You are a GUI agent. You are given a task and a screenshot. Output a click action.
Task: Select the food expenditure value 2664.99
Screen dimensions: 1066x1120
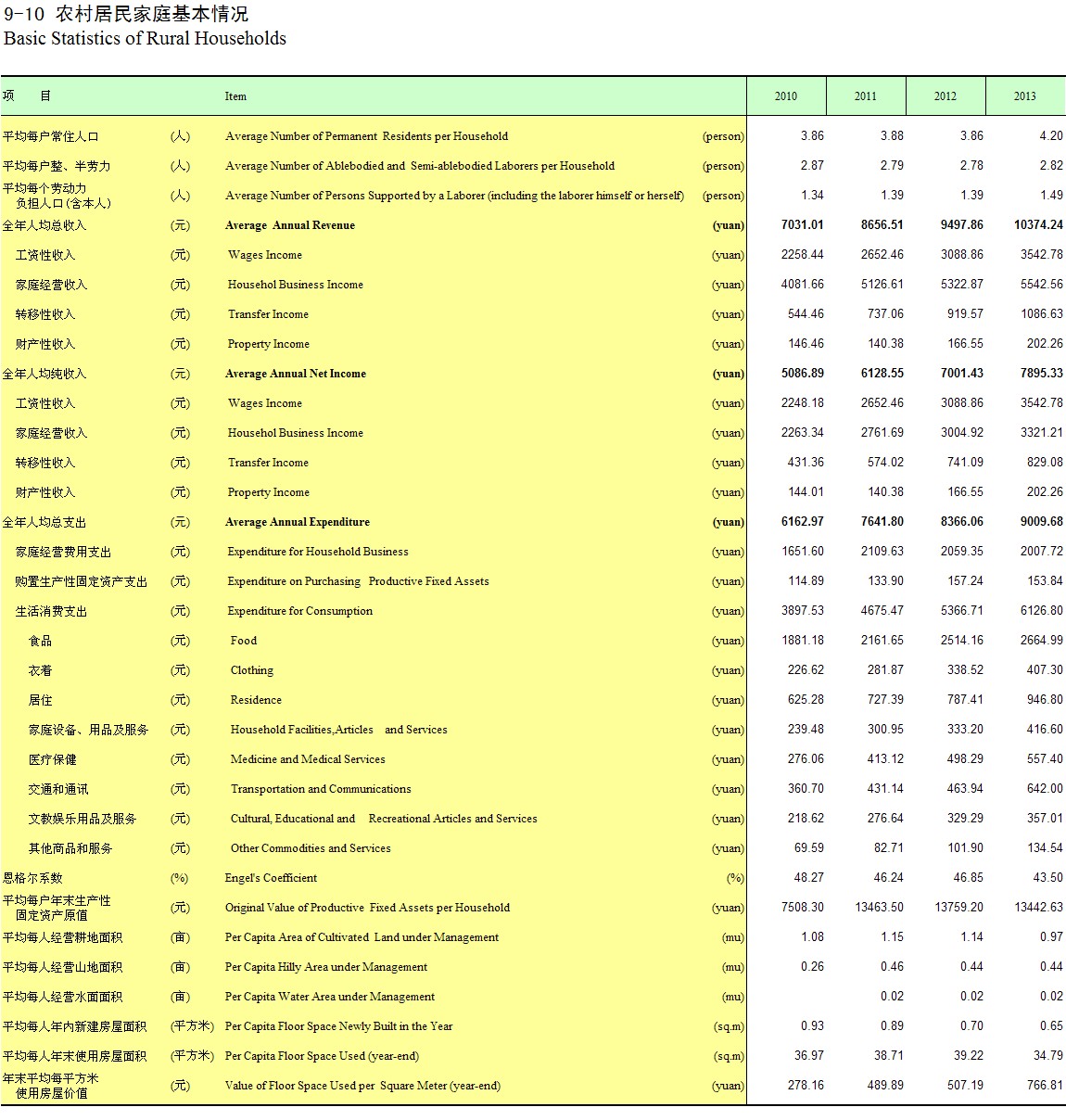click(1042, 641)
